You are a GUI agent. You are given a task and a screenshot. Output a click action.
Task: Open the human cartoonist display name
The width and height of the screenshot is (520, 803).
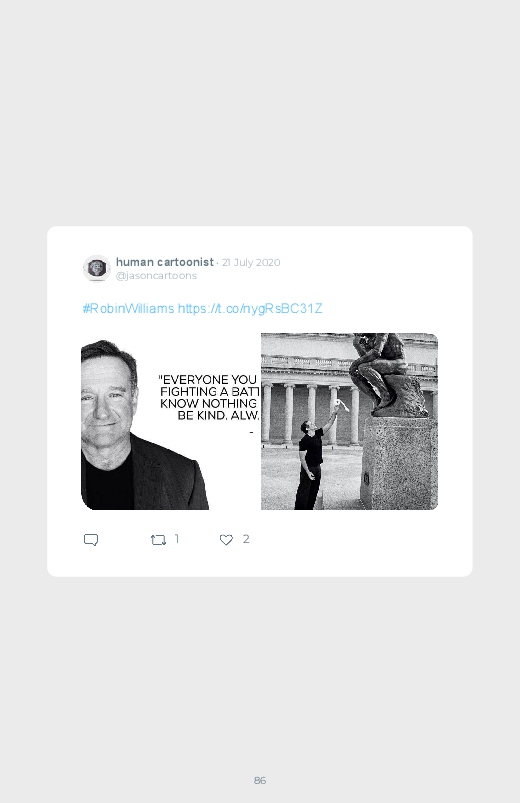click(x=164, y=262)
